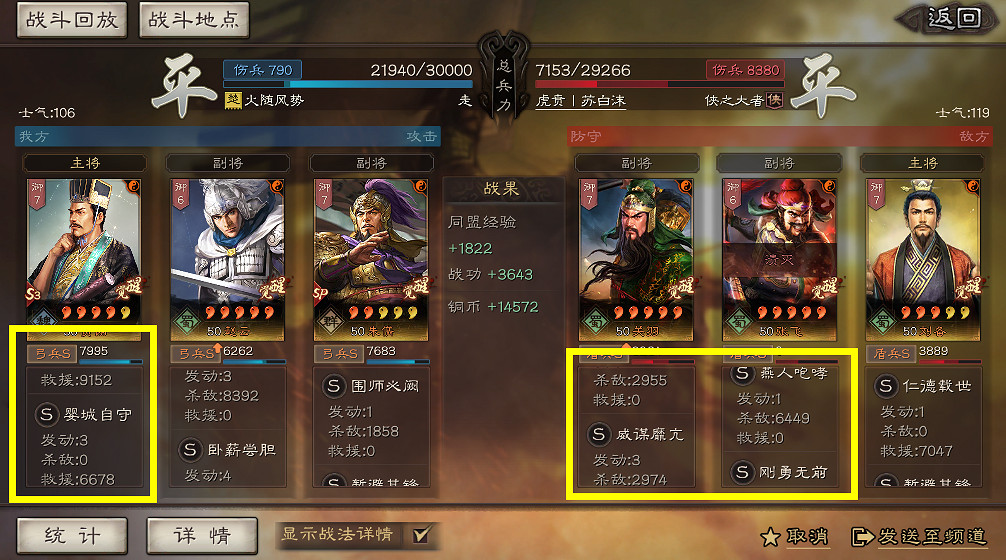Viewport: 1006px width, 560px height.
Task: Click the 虎贲 | 苏白沫 enemy name link
Action: [581, 101]
